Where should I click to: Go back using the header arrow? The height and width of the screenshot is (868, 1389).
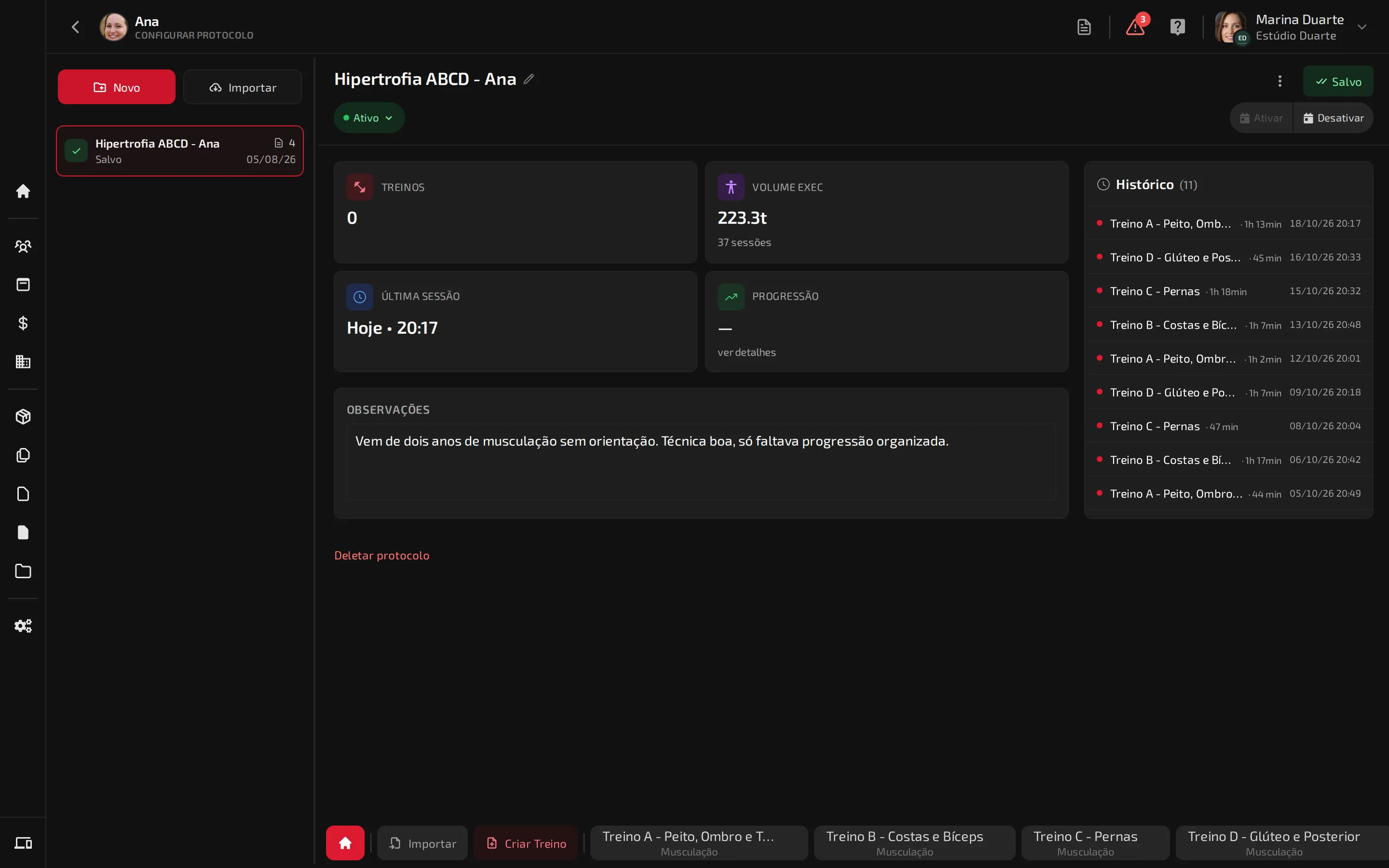click(x=75, y=27)
